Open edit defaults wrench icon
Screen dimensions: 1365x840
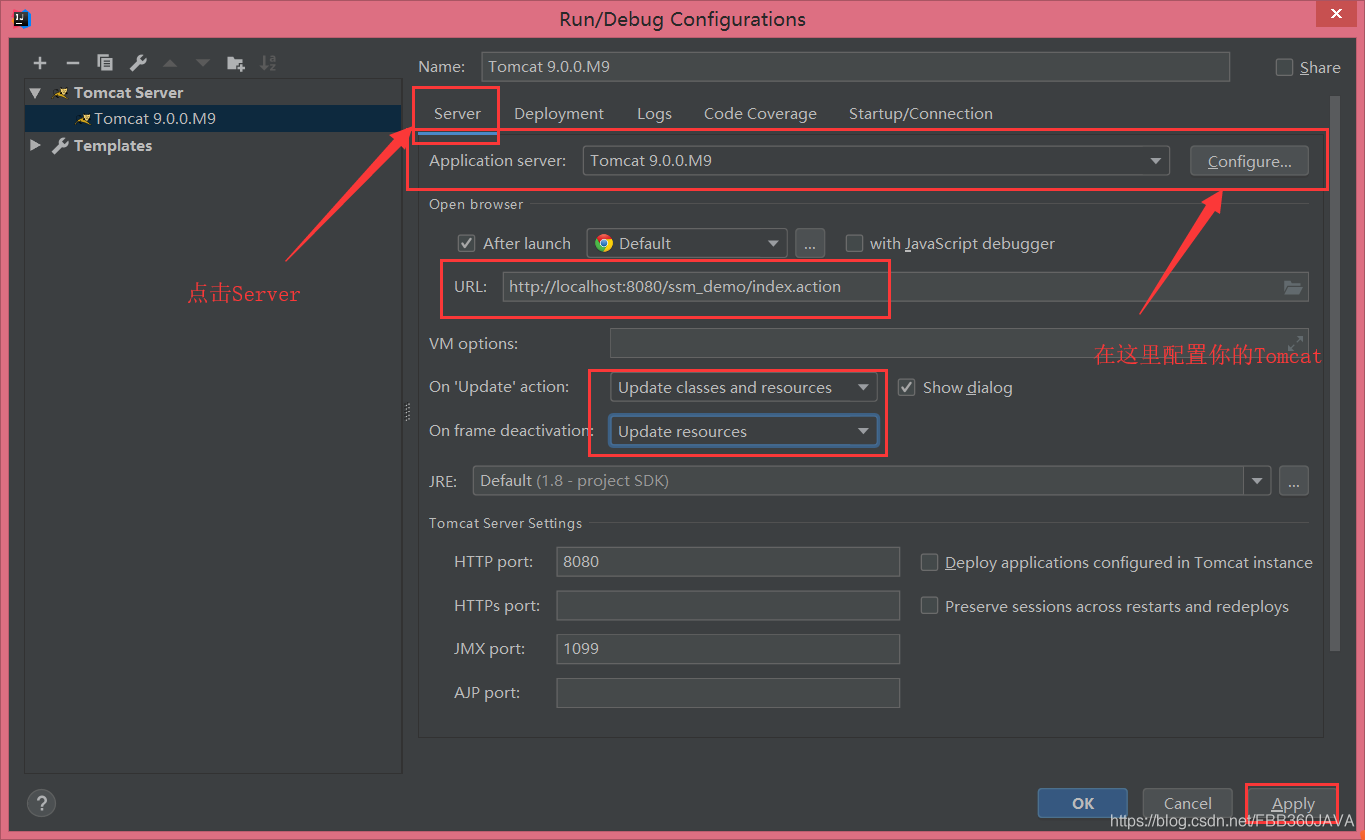(x=138, y=63)
